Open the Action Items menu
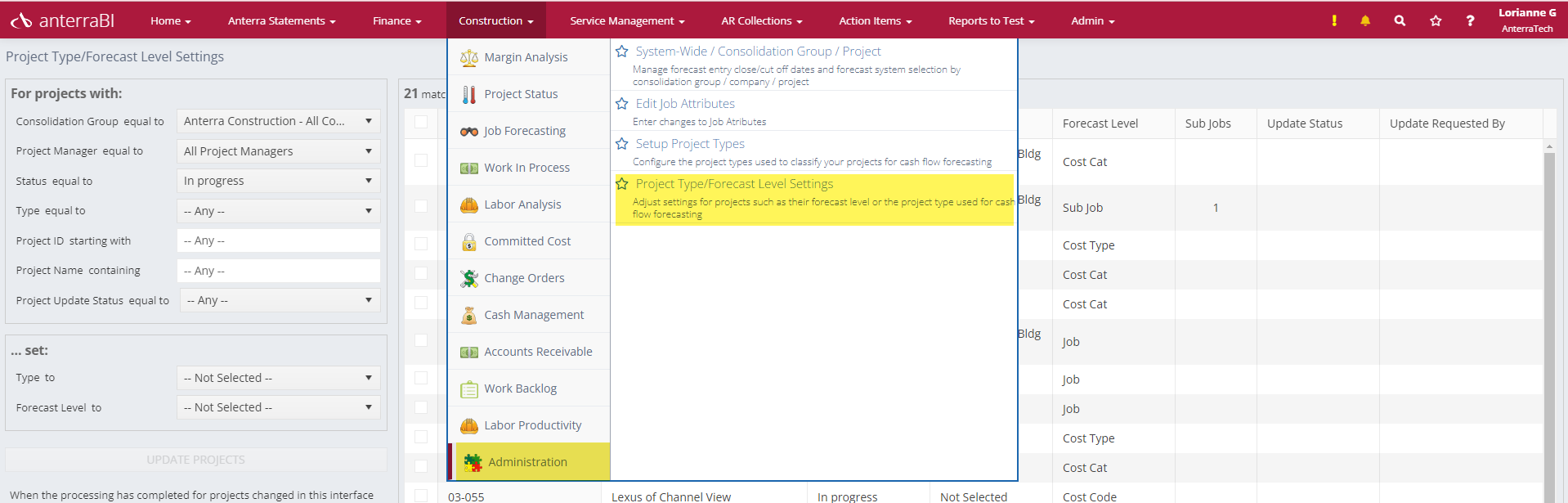The height and width of the screenshot is (503, 1568). click(x=876, y=20)
